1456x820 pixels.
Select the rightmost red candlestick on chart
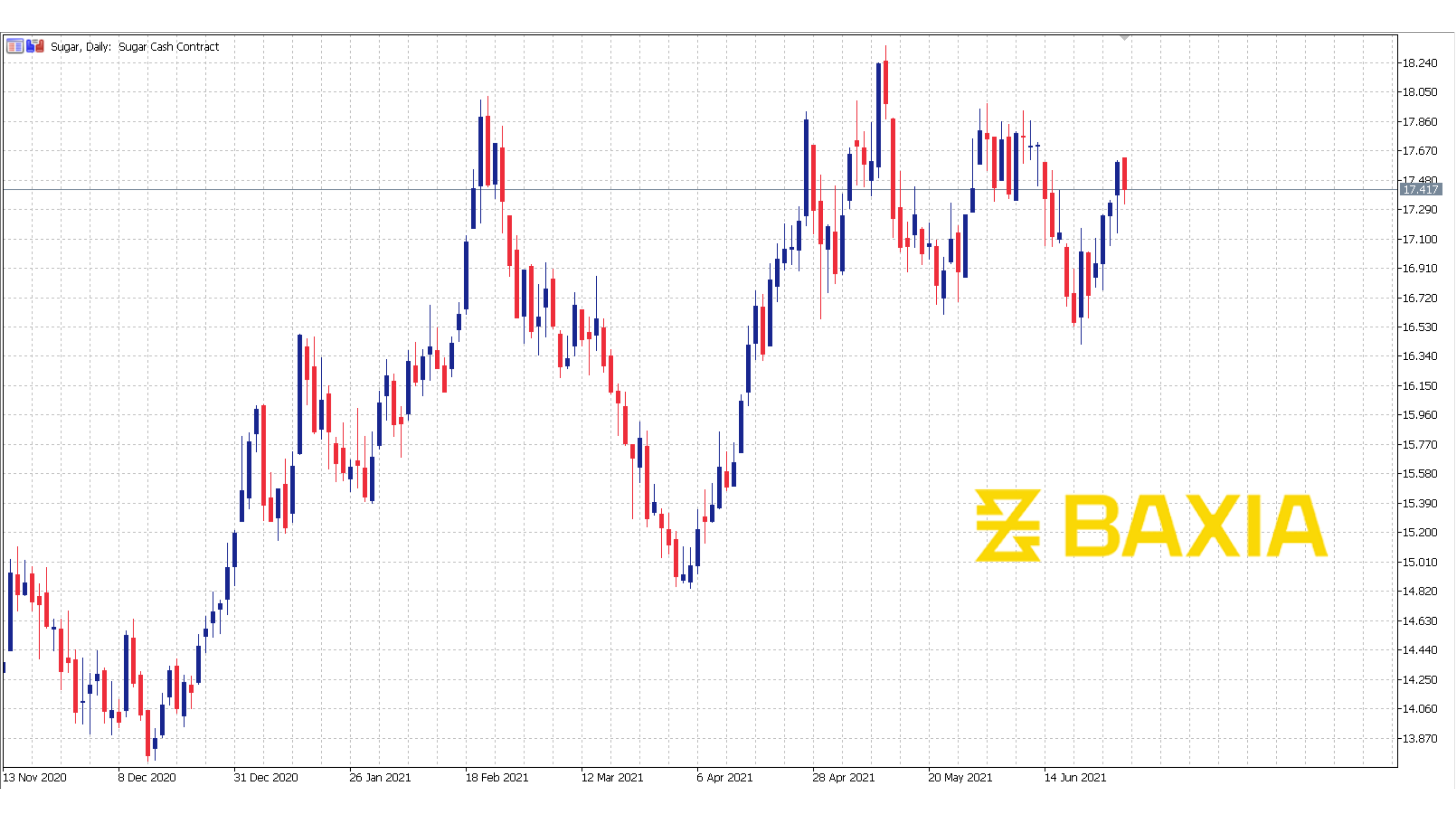pyautogui.click(x=1125, y=180)
